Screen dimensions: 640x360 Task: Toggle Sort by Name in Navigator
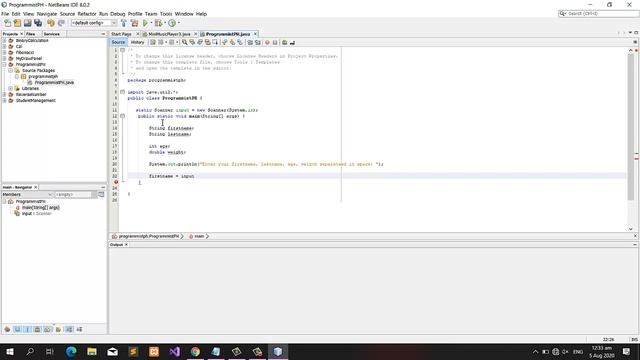point(69,329)
